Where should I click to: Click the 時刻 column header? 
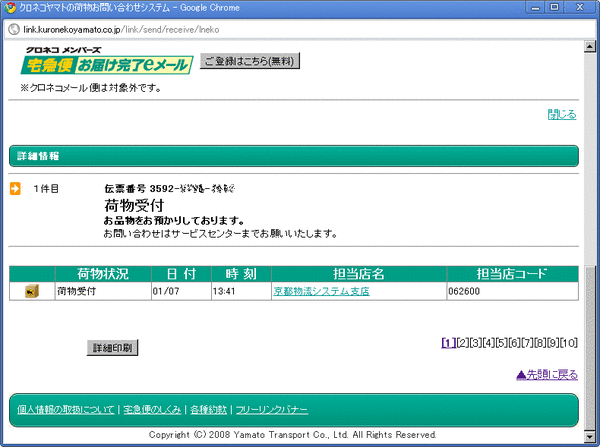click(241, 274)
